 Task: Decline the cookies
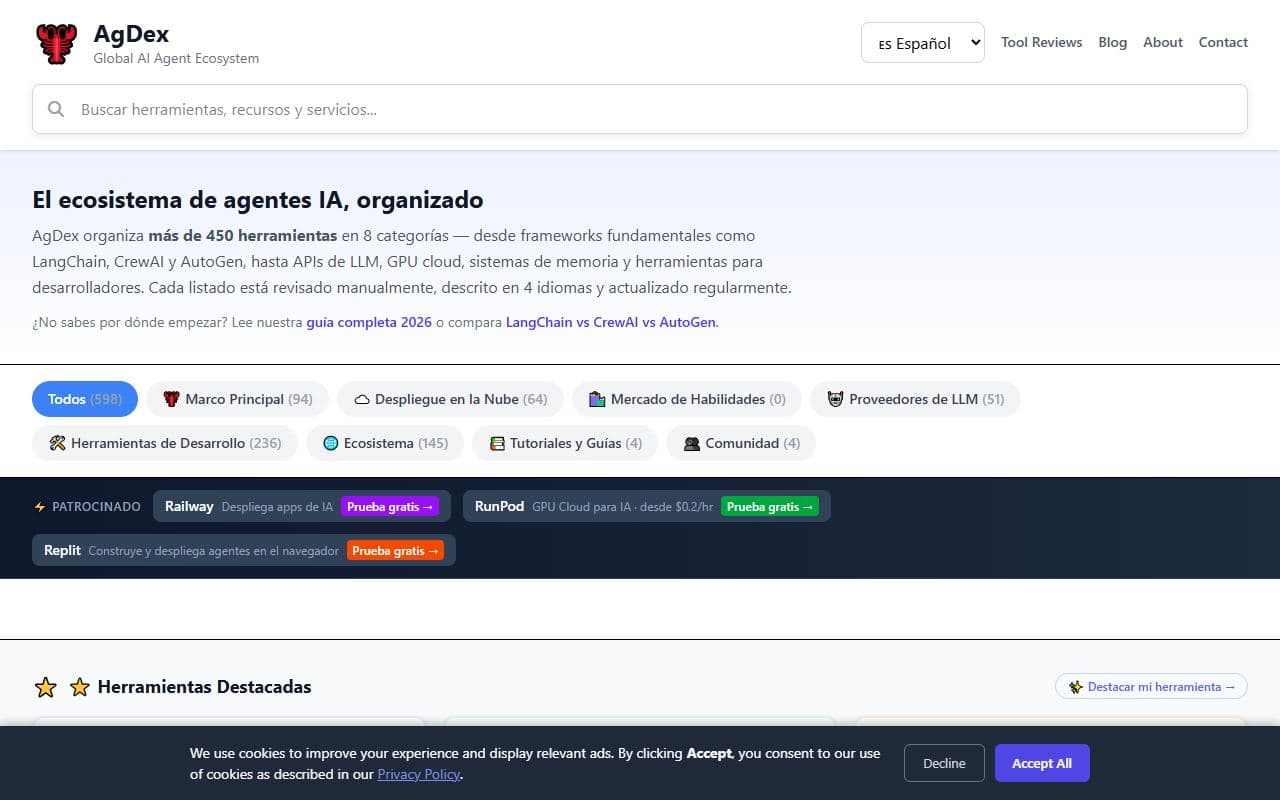click(944, 763)
